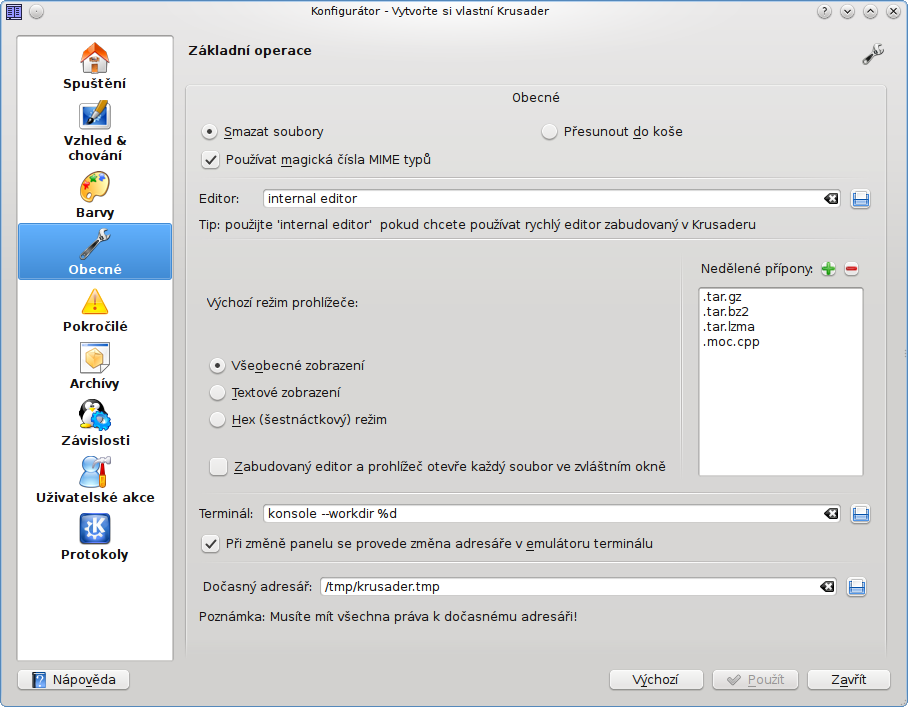Open the Nápověda help button
Viewport: 908px width, 707px height.
(74, 680)
